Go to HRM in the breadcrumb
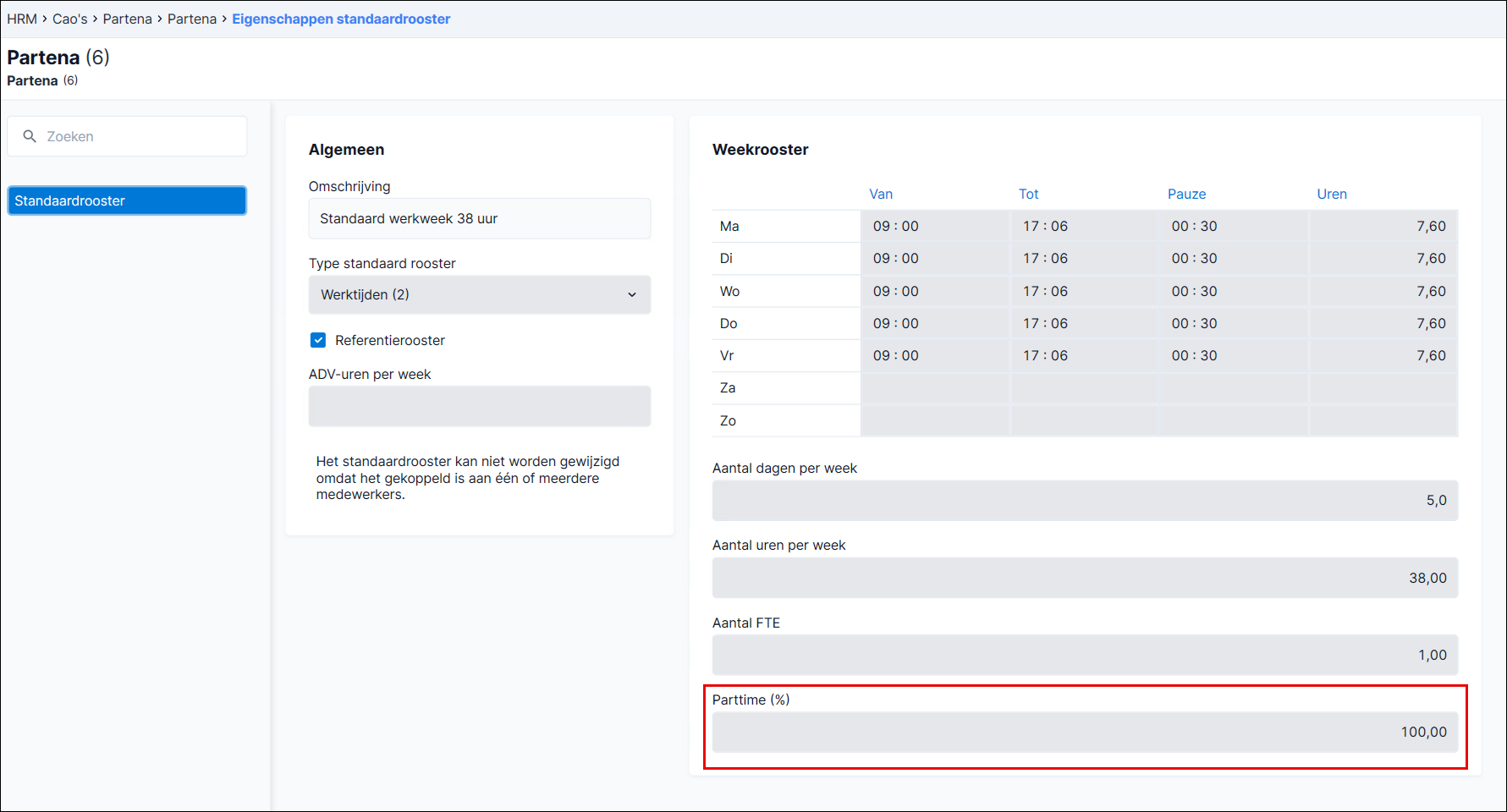The height and width of the screenshot is (812, 1507). coord(22,19)
